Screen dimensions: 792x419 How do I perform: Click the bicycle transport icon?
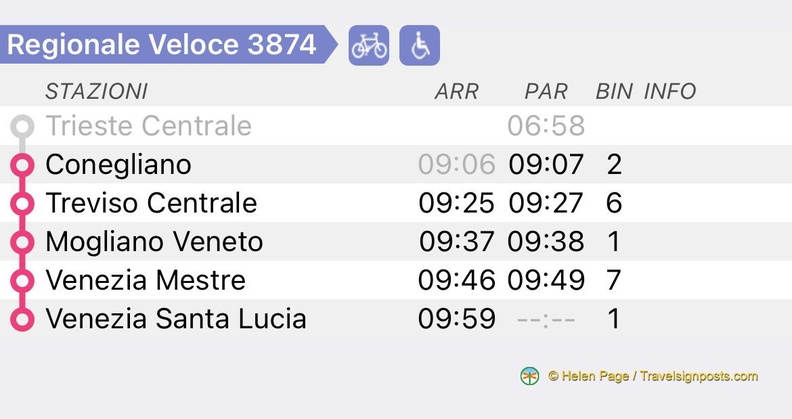coord(368,46)
